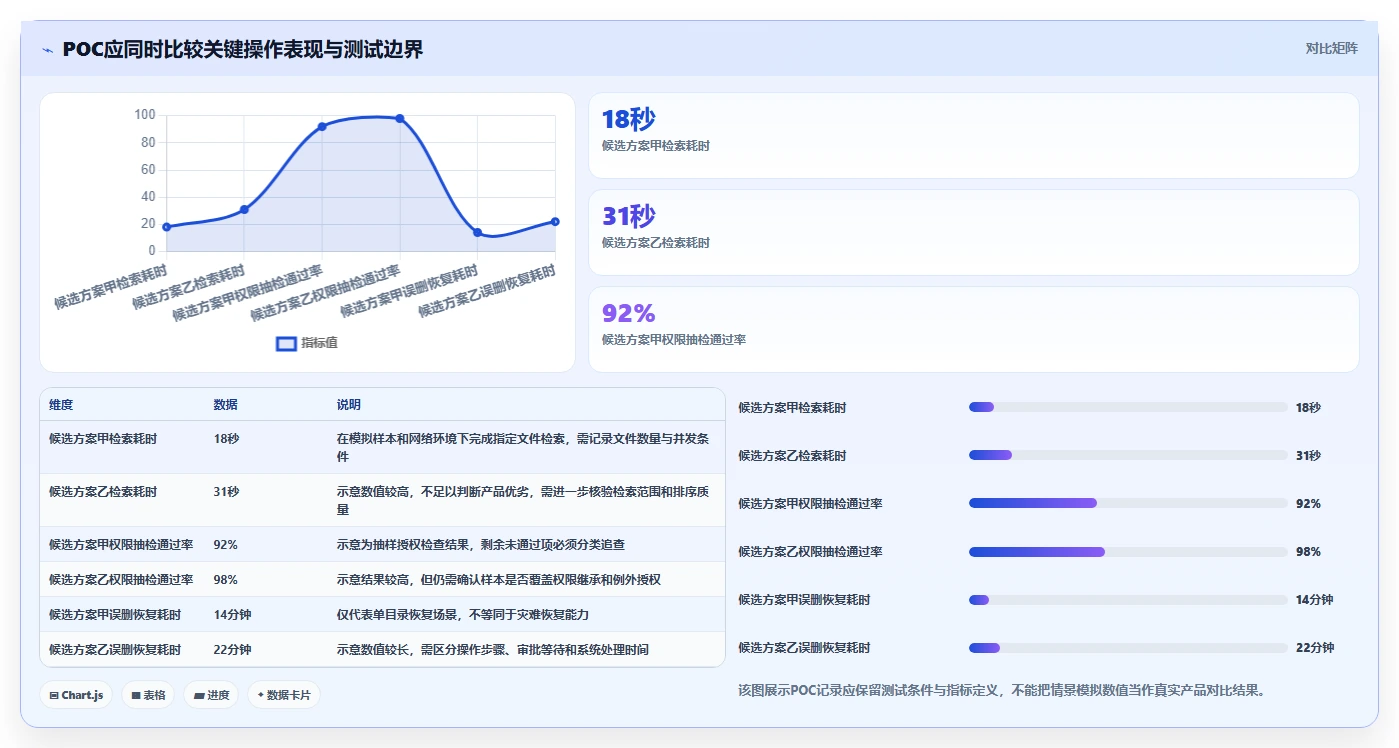Click the progress bar for 候选方案乙误删恢复耗时
The image size is (1399, 748).
pos(1128,647)
